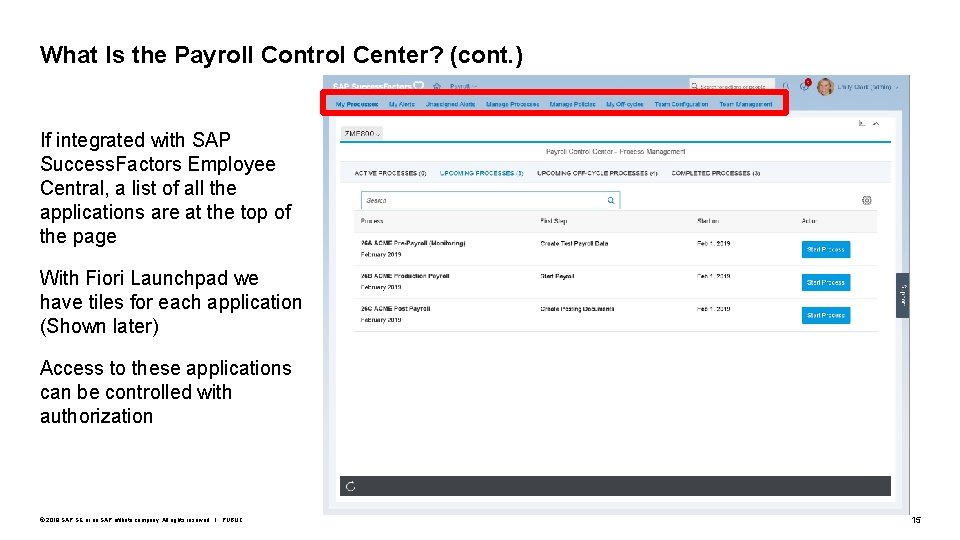Image resolution: width=960 pixels, height=540 pixels.
Task: Select the ACME Pre-Payroll (Monitoring) row title
Action: 413,243
